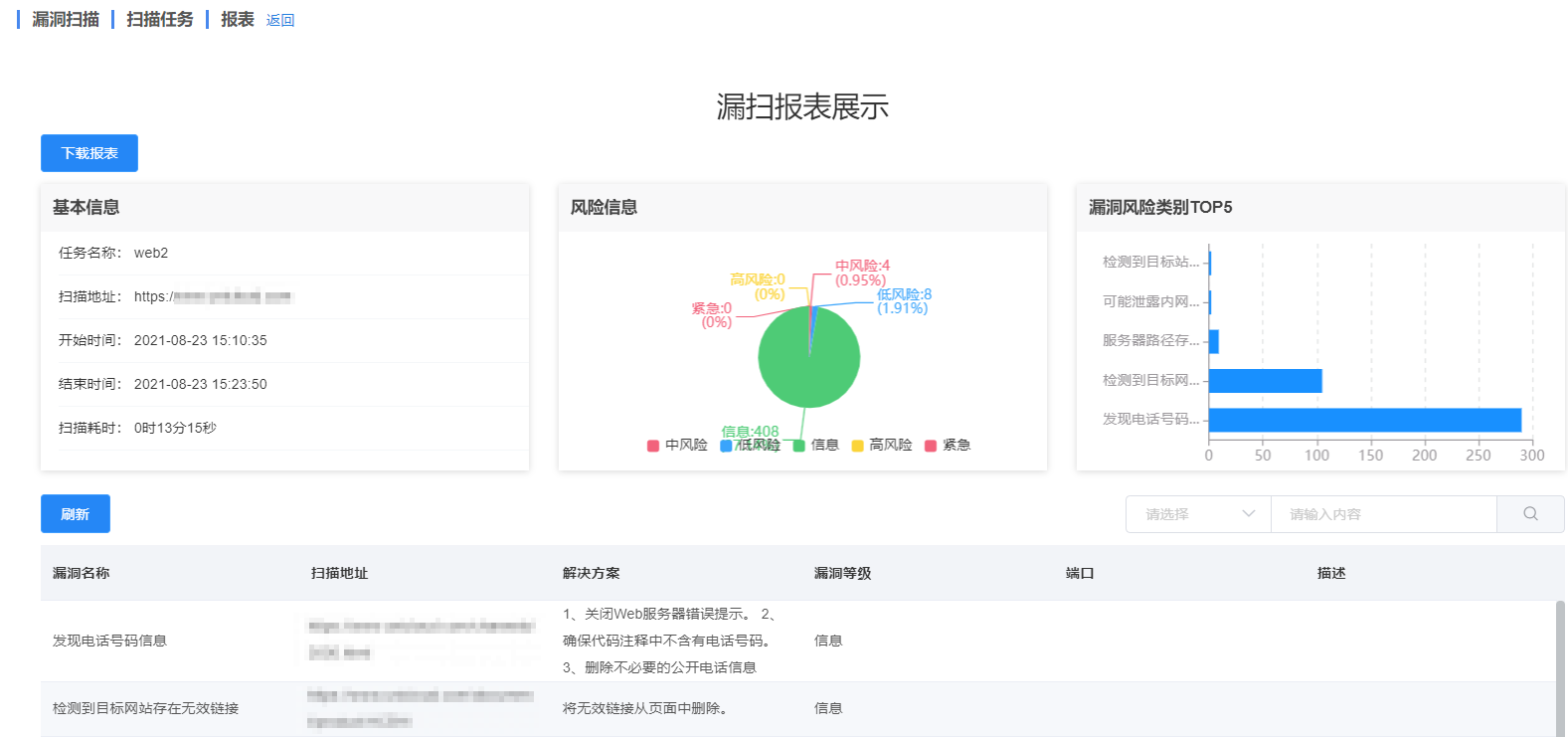Viewport: 1568px width, 737px height.
Task: Toggle the 高风险 legend entry
Action: pyautogui.click(x=881, y=446)
